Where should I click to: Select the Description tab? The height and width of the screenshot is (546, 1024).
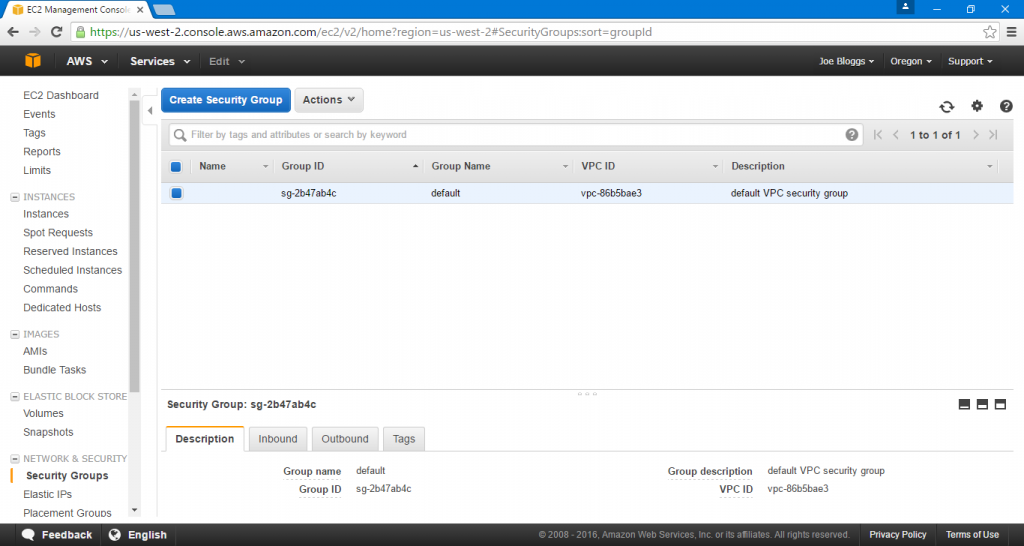coord(204,439)
